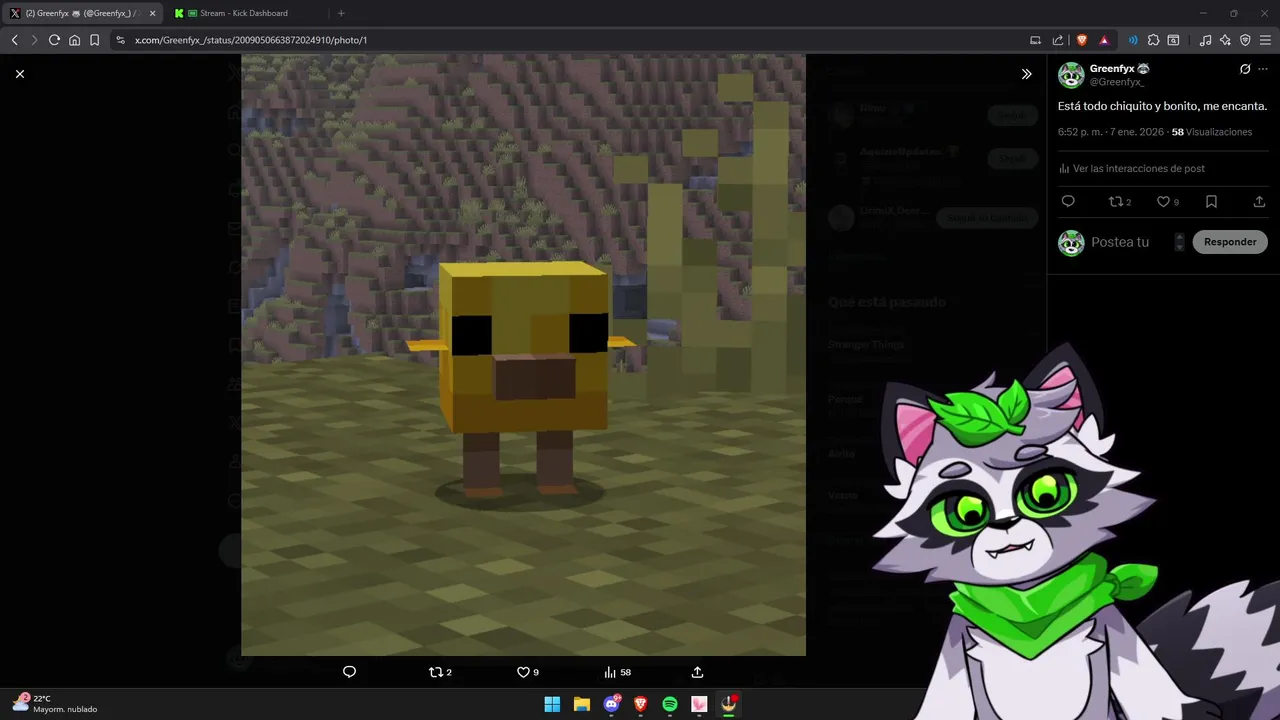Image resolution: width=1280 pixels, height=720 pixels.
Task: Open a new browser tab
Action: pyautogui.click(x=341, y=13)
